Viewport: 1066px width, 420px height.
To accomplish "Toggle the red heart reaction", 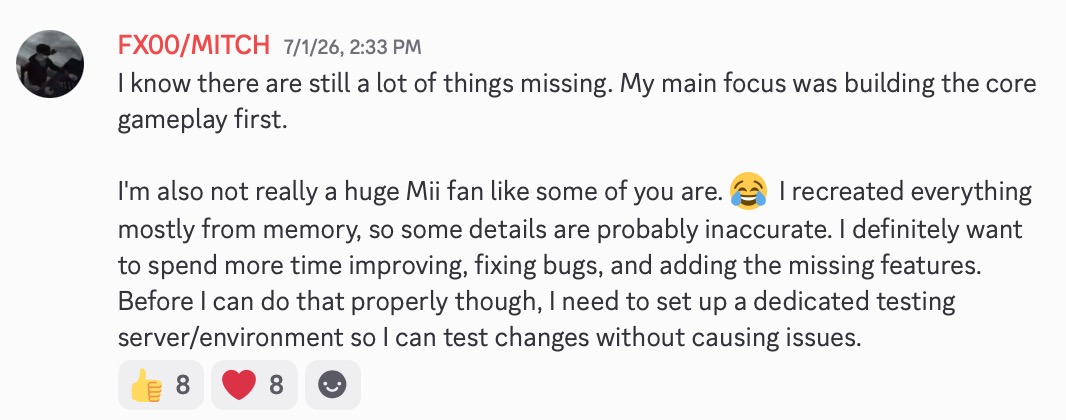I will tap(254, 385).
